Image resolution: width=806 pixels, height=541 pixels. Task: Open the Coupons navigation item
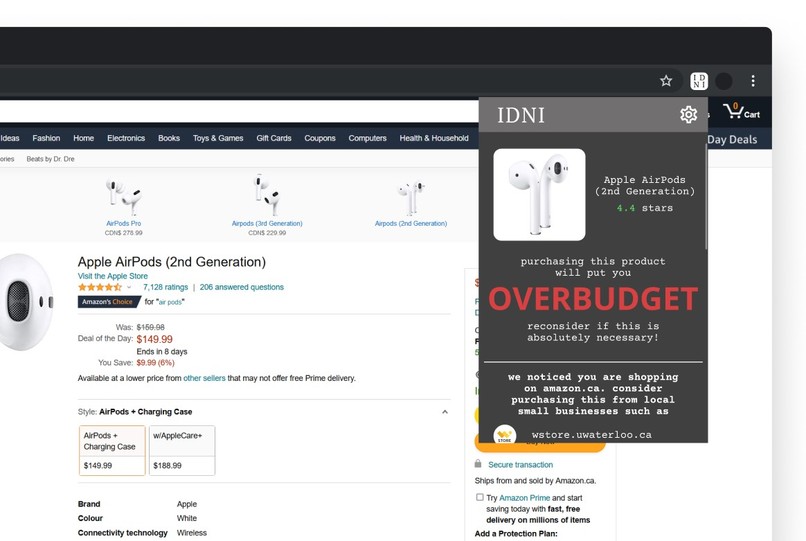tap(320, 138)
